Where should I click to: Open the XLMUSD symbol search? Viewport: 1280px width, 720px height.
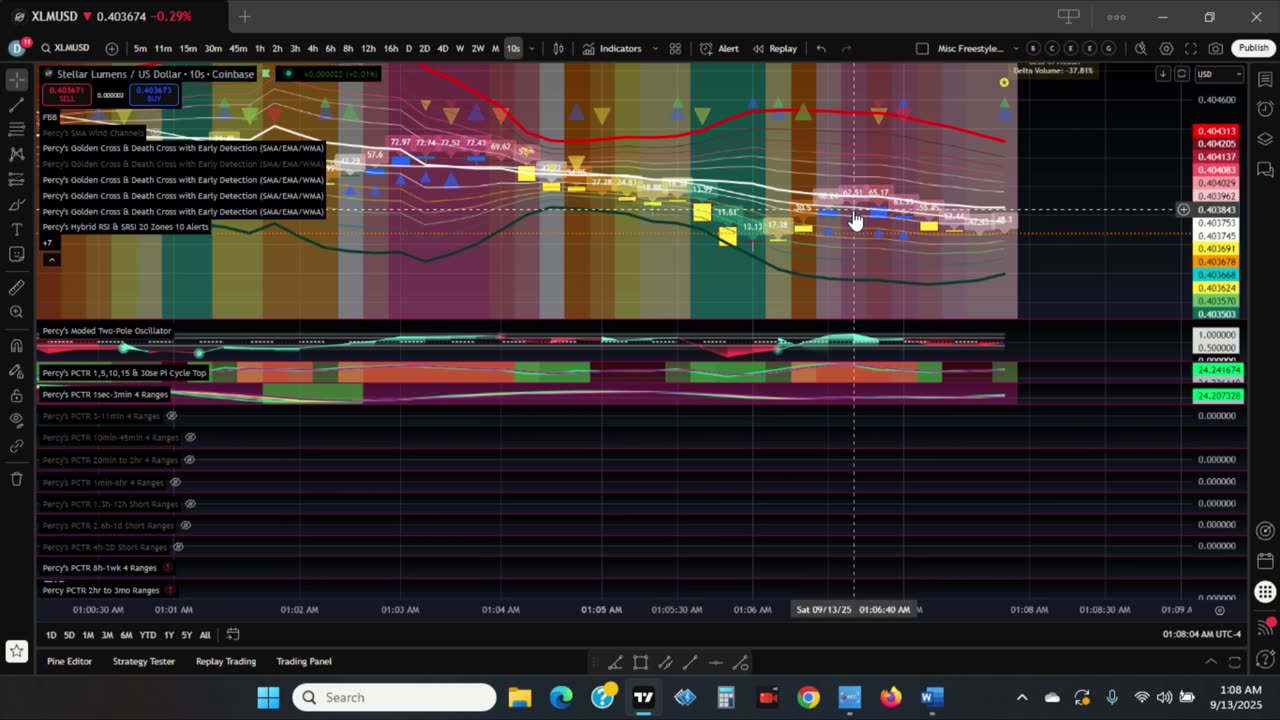pos(65,48)
